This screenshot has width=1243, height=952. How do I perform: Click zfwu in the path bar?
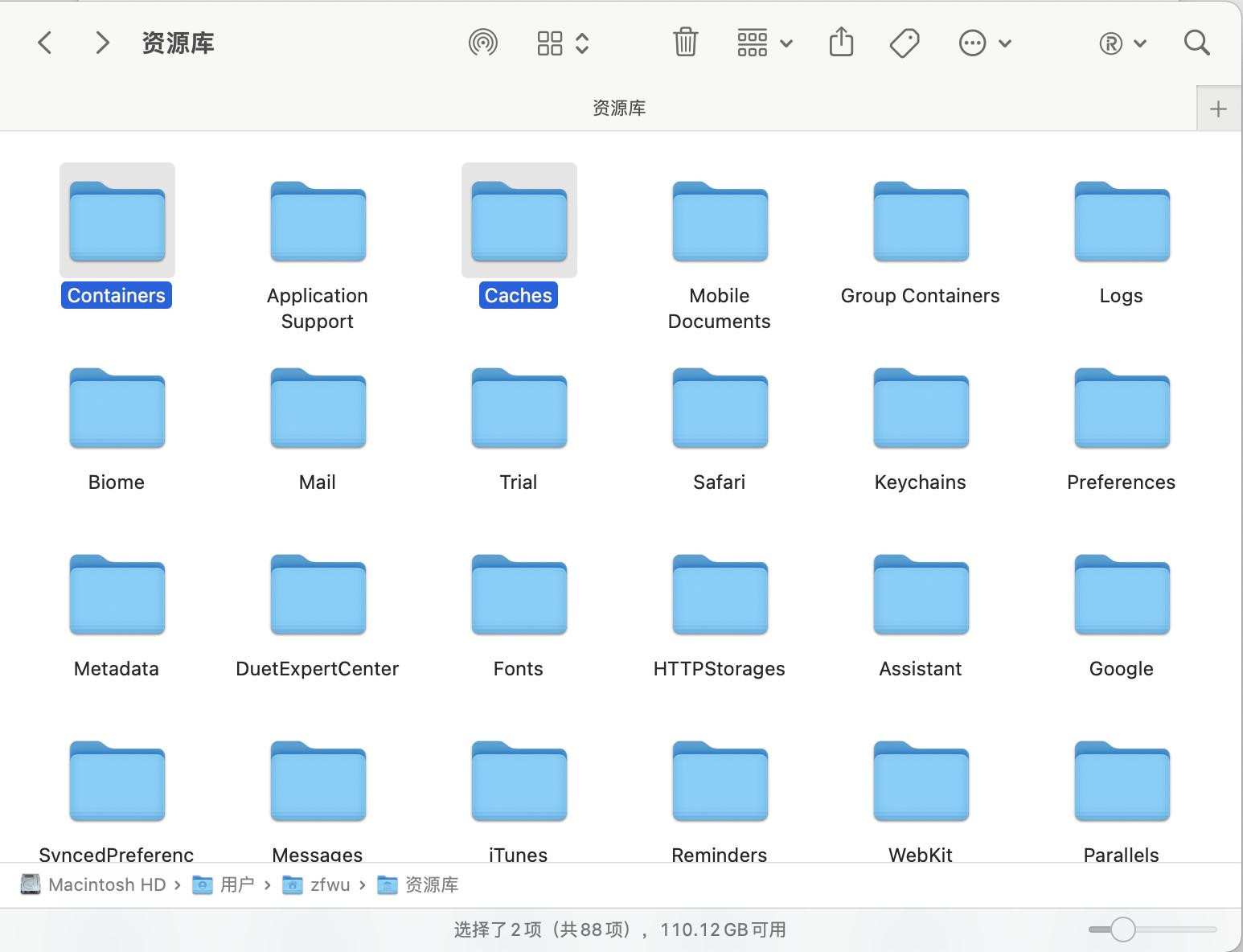pyautogui.click(x=330, y=884)
